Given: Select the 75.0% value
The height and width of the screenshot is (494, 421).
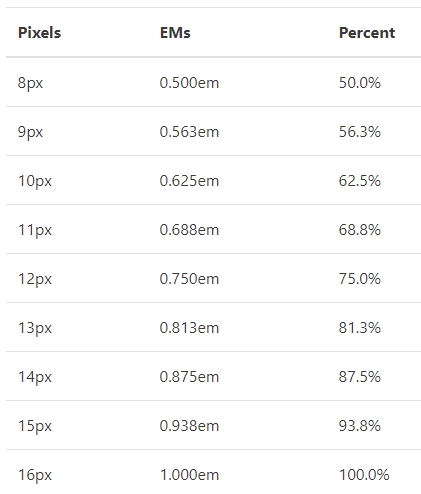Looking at the screenshot, I should click(x=359, y=279).
